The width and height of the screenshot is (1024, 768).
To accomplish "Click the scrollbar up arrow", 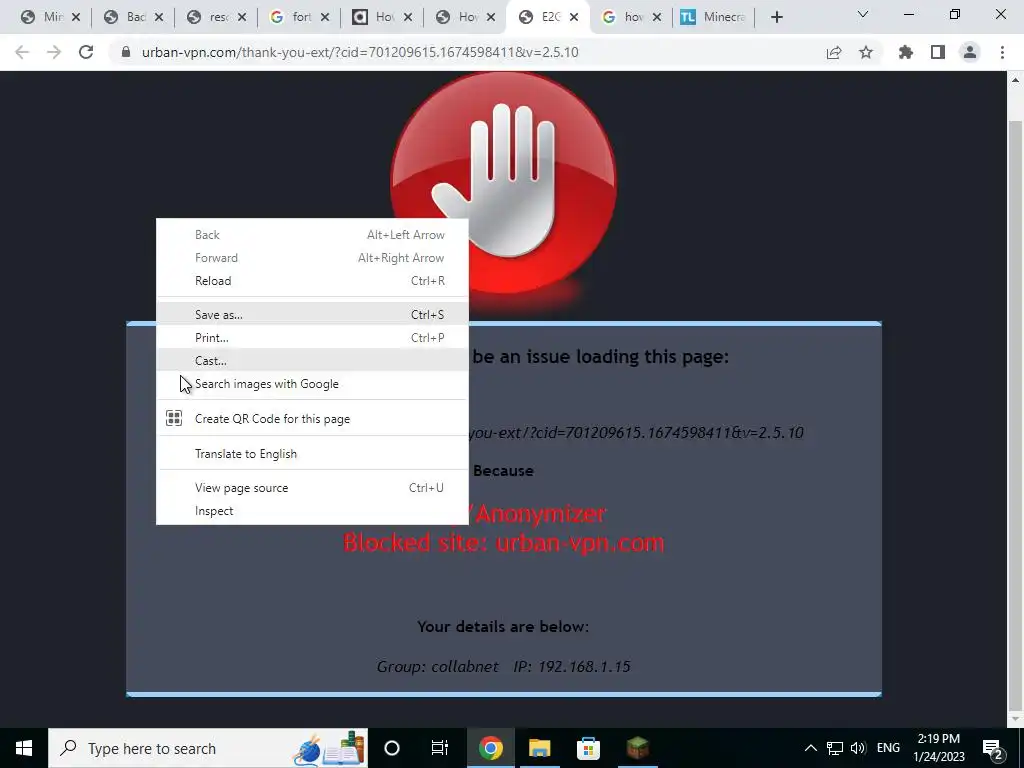I will click(x=1015, y=80).
